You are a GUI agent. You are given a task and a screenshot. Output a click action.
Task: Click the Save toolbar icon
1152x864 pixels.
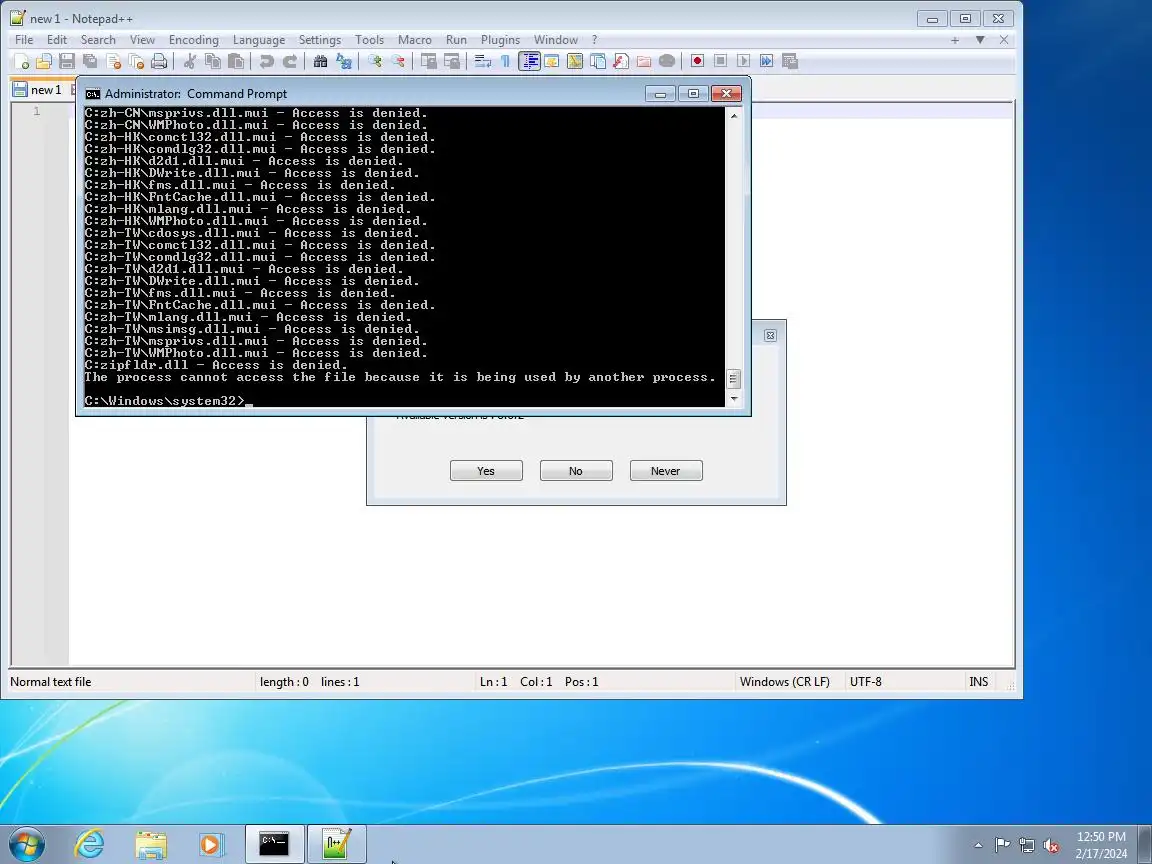pyautogui.click(x=67, y=62)
